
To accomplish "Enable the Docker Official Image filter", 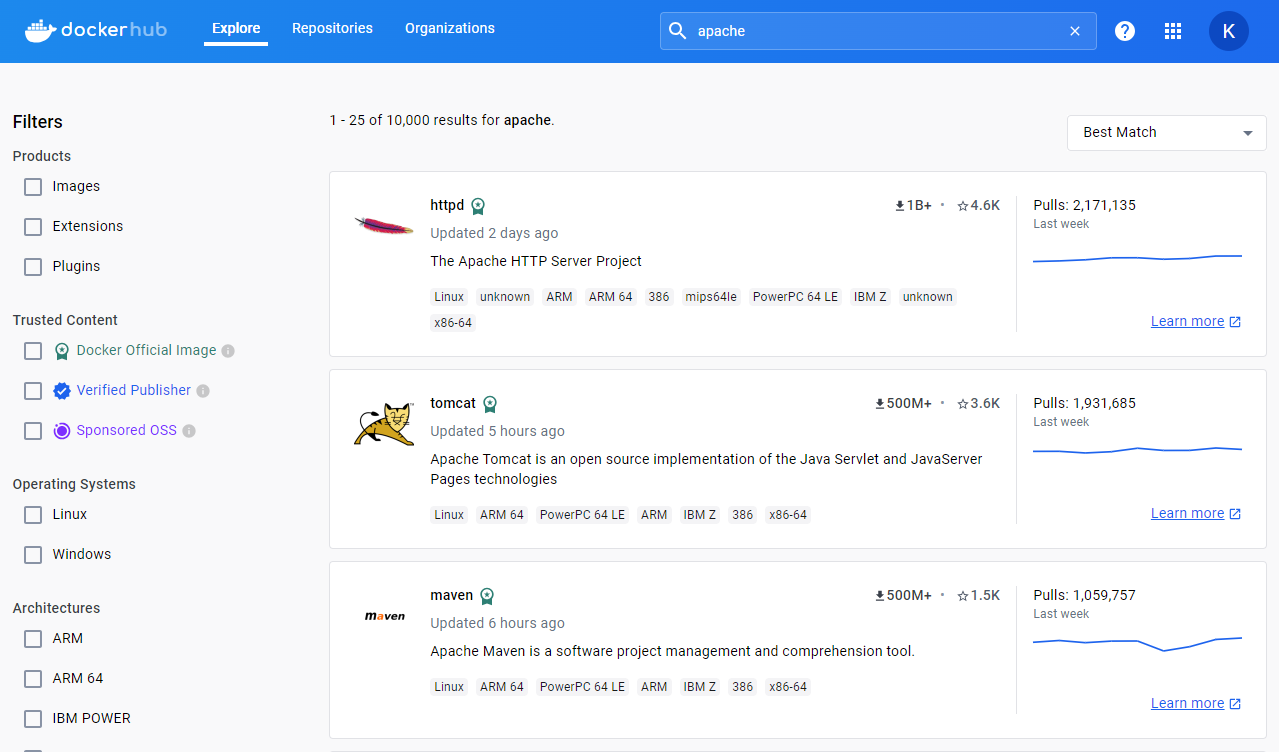I will (x=33, y=351).
